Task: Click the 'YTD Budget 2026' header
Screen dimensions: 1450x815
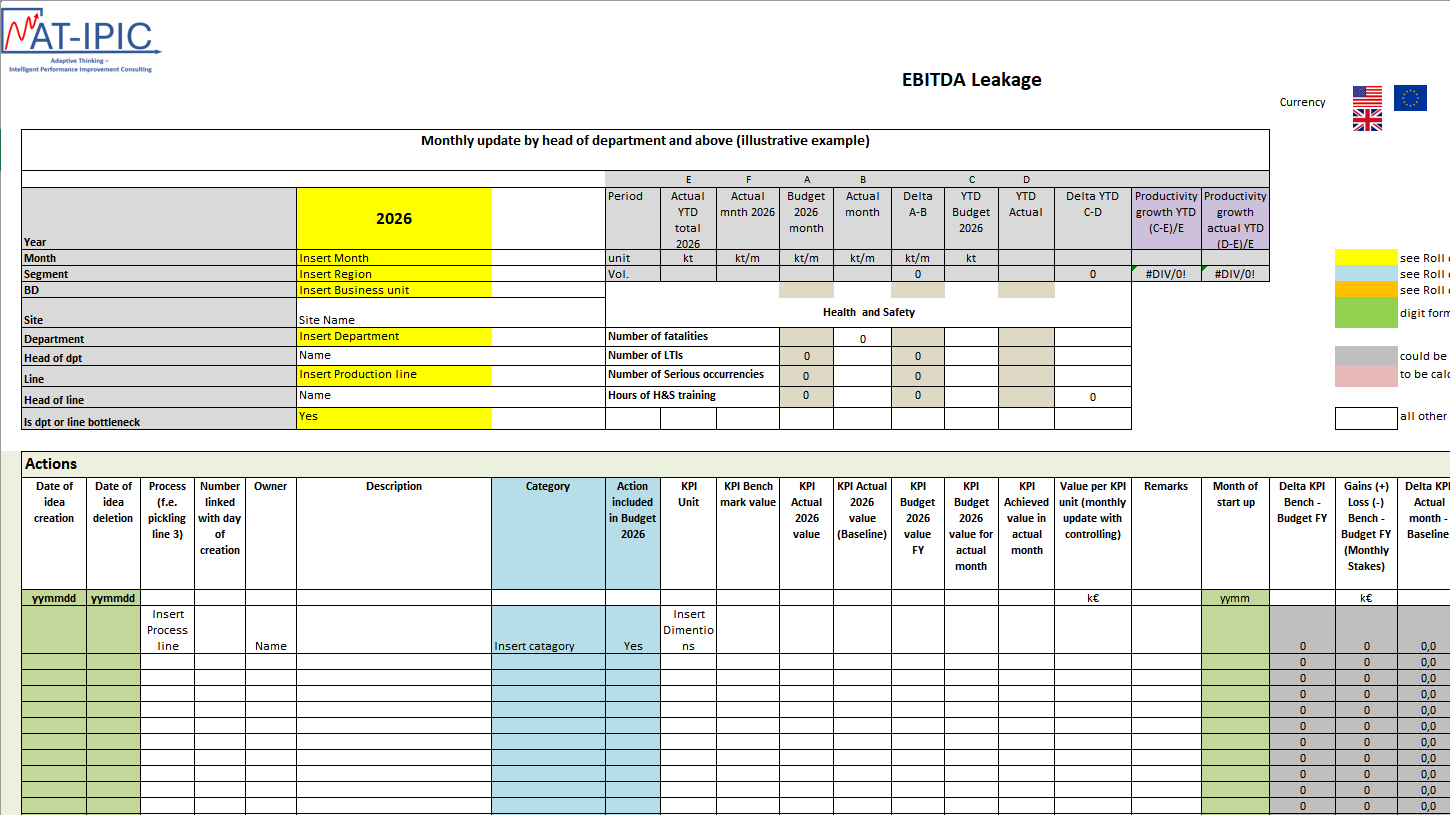Action: [x=971, y=219]
